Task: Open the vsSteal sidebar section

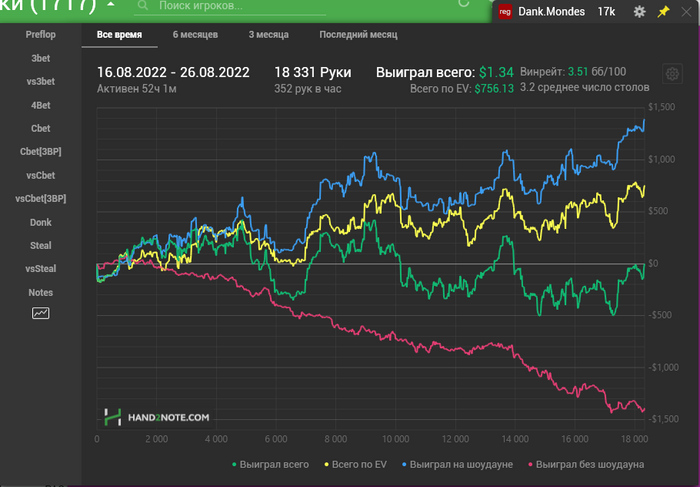Action: (41, 269)
